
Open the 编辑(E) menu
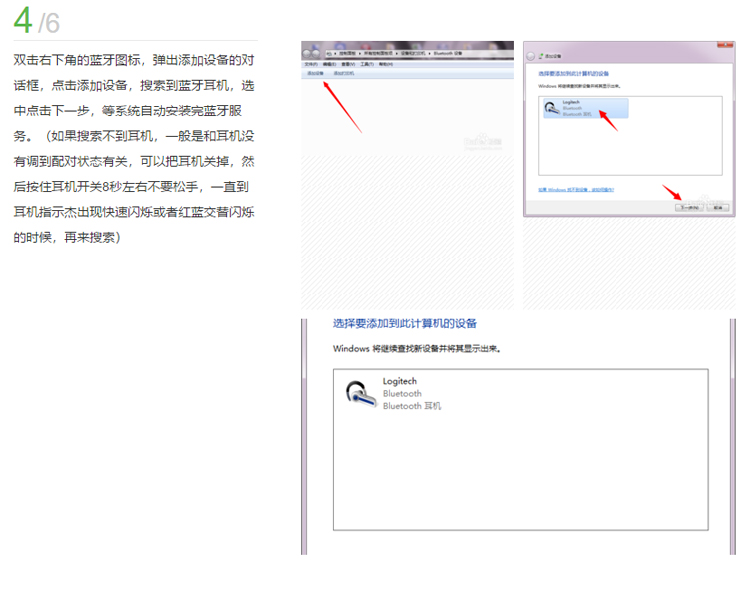pyautogui.click(x=328, y=64)
